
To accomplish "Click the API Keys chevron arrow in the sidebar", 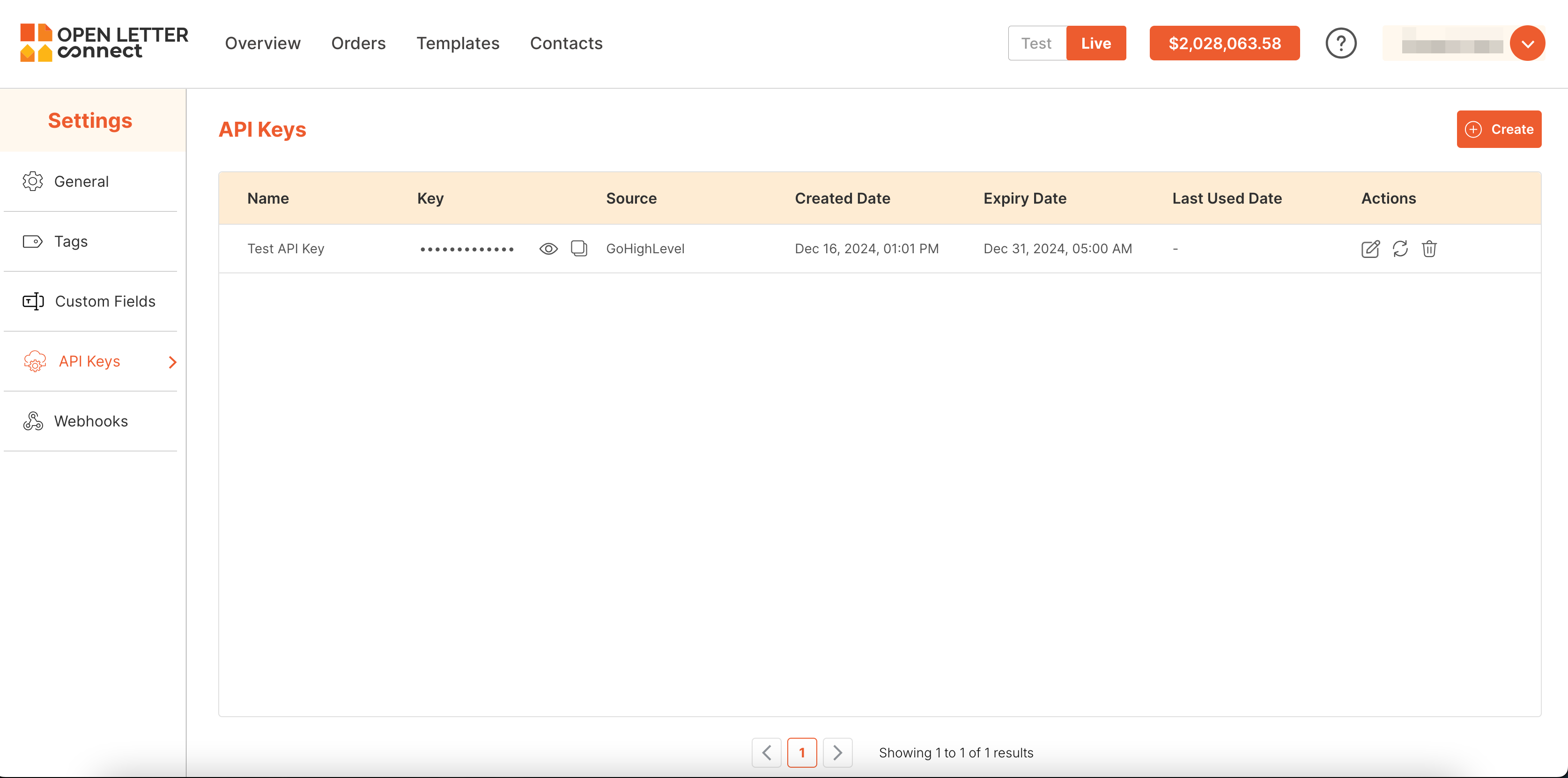I will click(172, 362).
